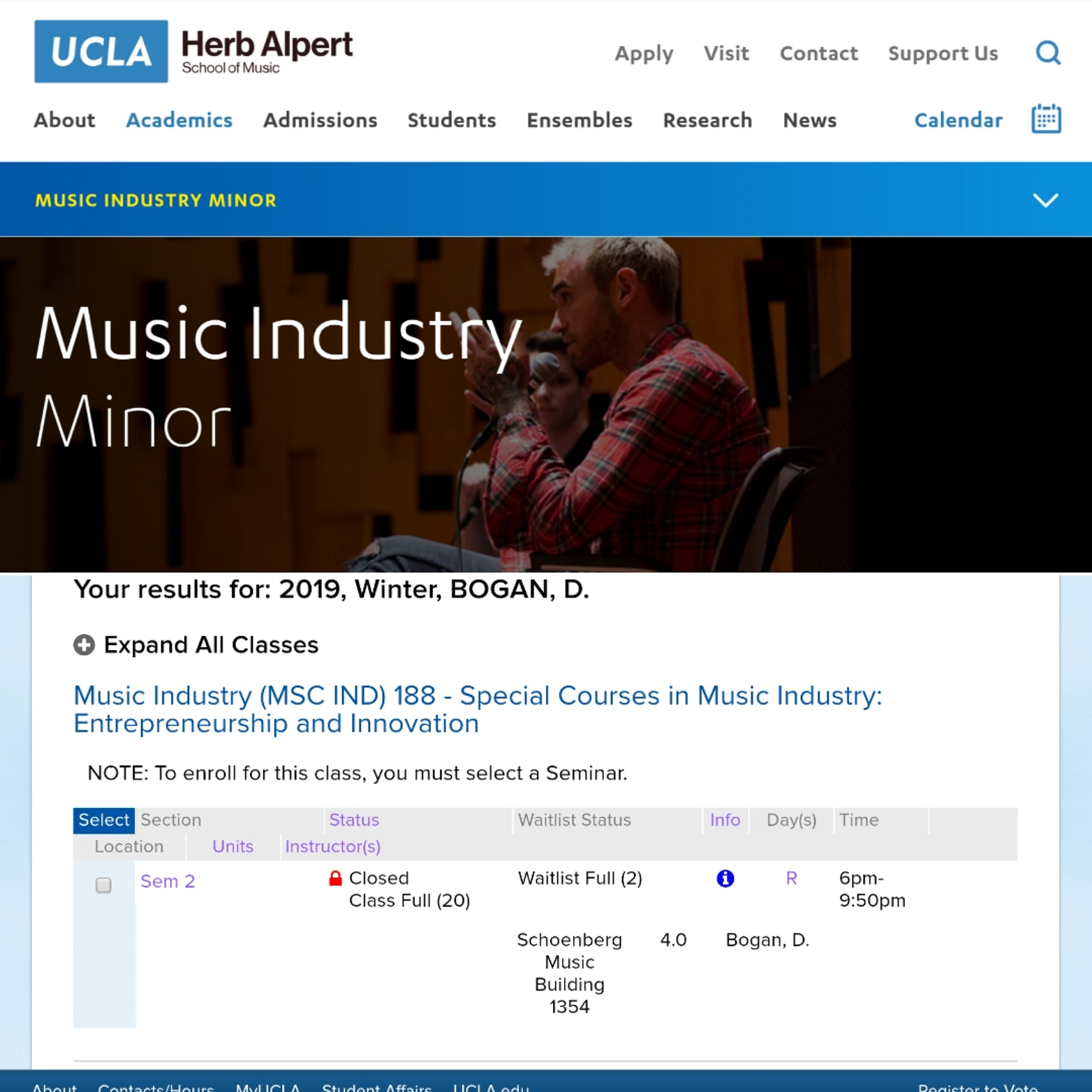The image size is (1092, 1092).
Task: Expand the Music Industry Minor submenu chevron
Action: [x=1045, y=200]
